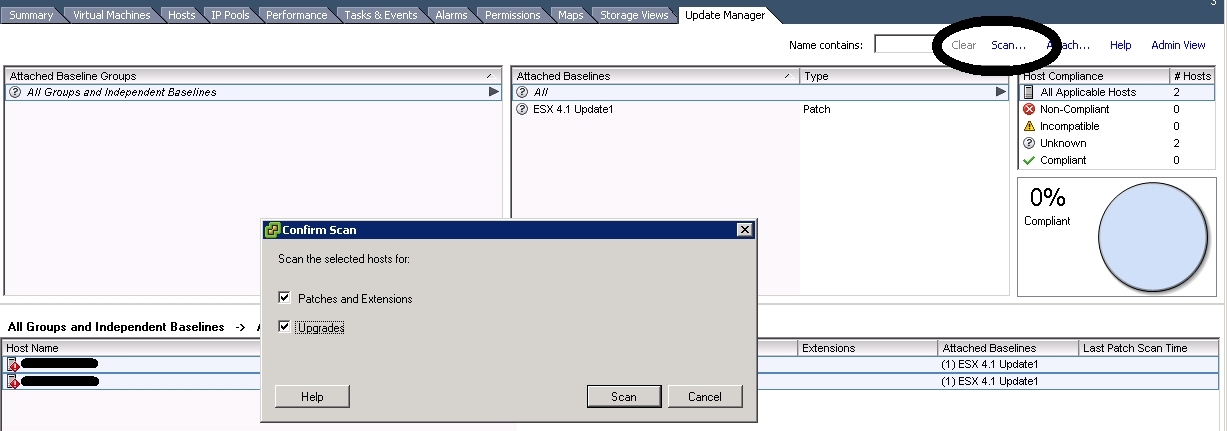This screenshot has height=431, width=1227.
Task: Click Help in the Confirm Scan dialog
Action: 312,397
